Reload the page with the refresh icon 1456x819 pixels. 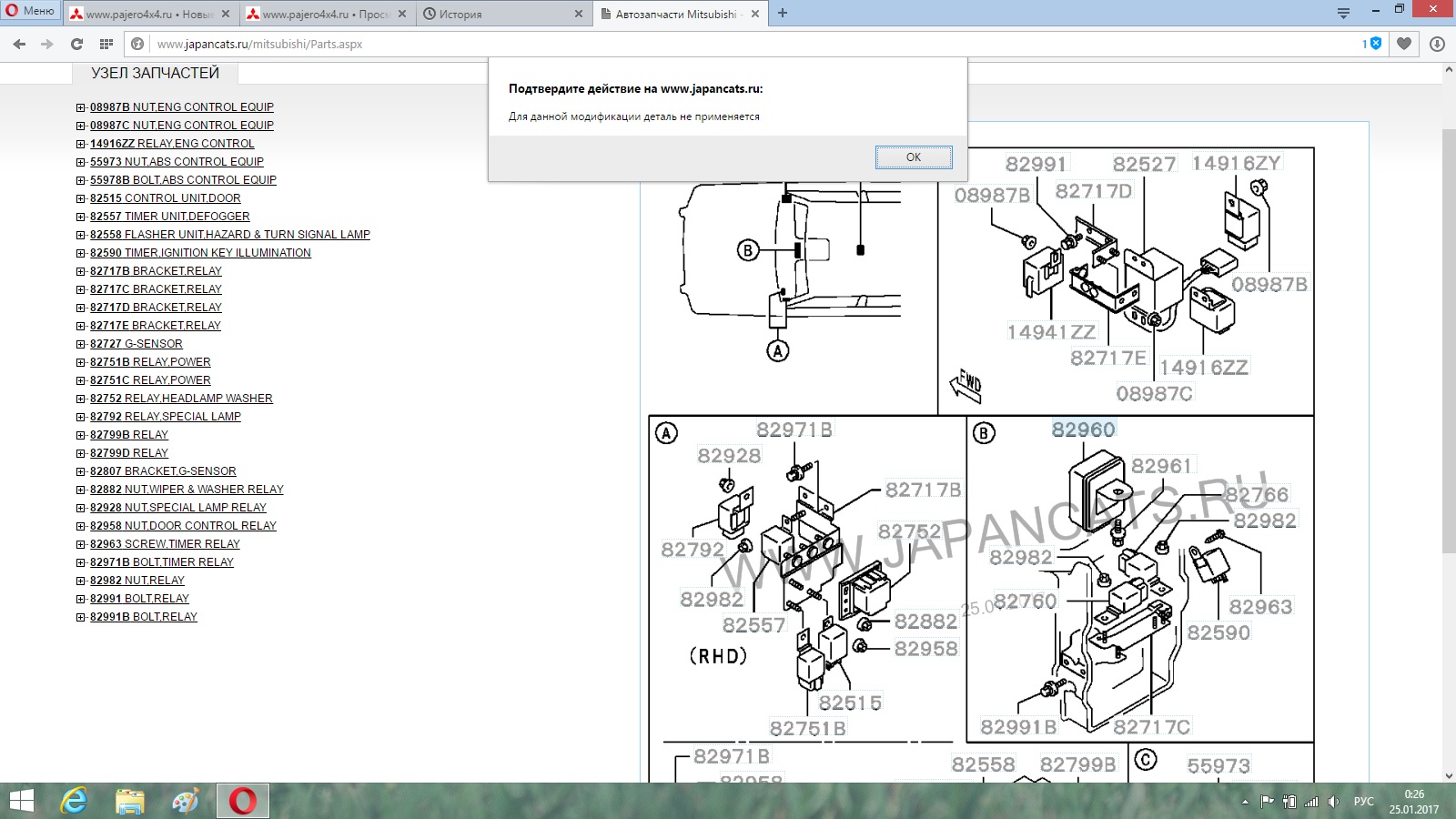point(76,44)
